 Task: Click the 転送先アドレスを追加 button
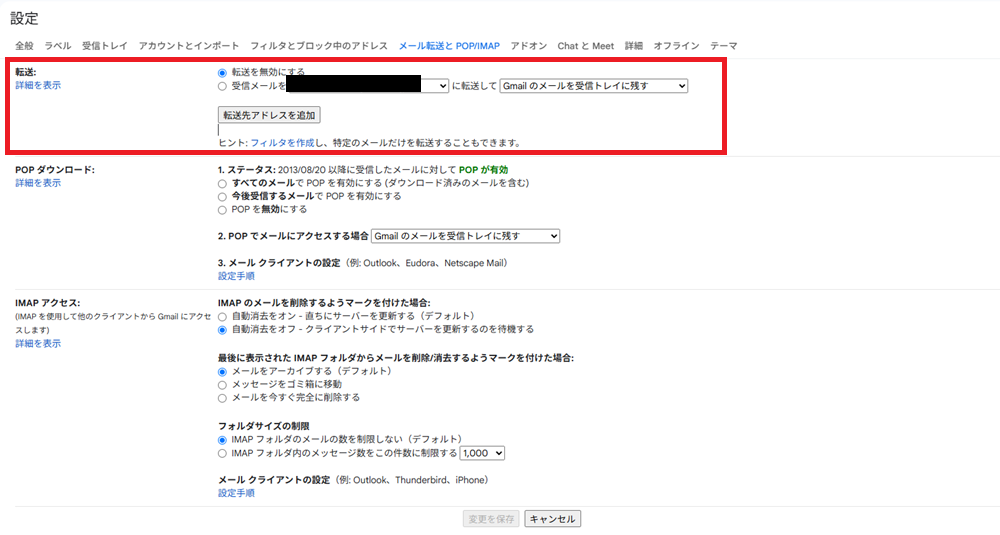tap(269, 116)
